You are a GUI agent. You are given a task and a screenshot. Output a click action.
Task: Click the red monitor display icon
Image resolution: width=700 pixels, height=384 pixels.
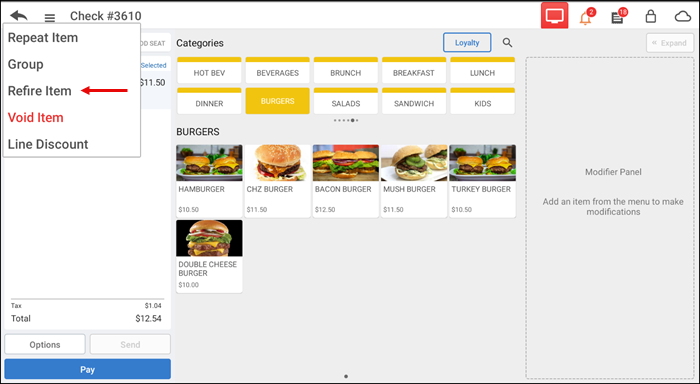[554, 16]
